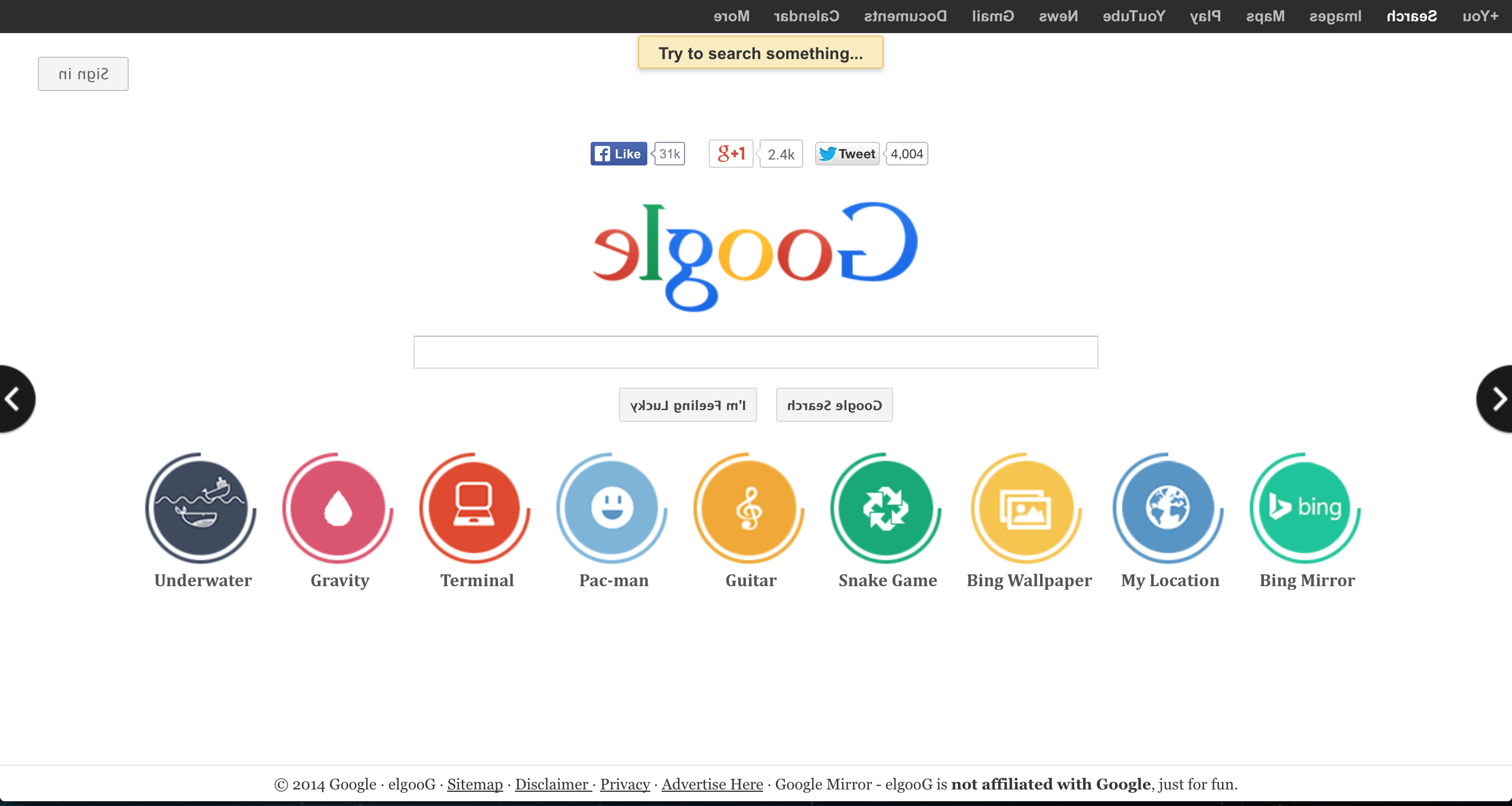Open the Bing Mirror icon
1512x806 pixels.
coord(1305,508)
